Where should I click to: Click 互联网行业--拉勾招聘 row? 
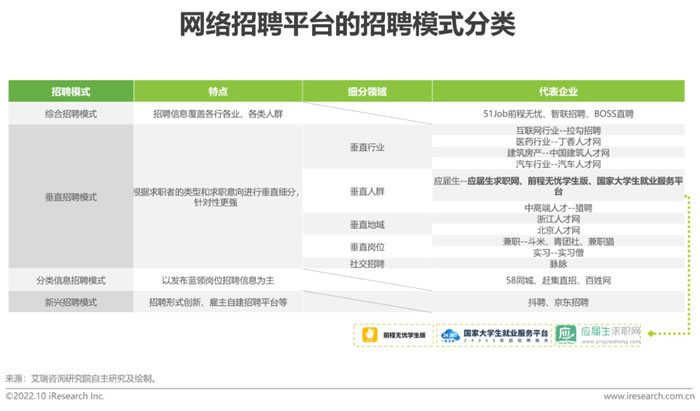(558, 130)
